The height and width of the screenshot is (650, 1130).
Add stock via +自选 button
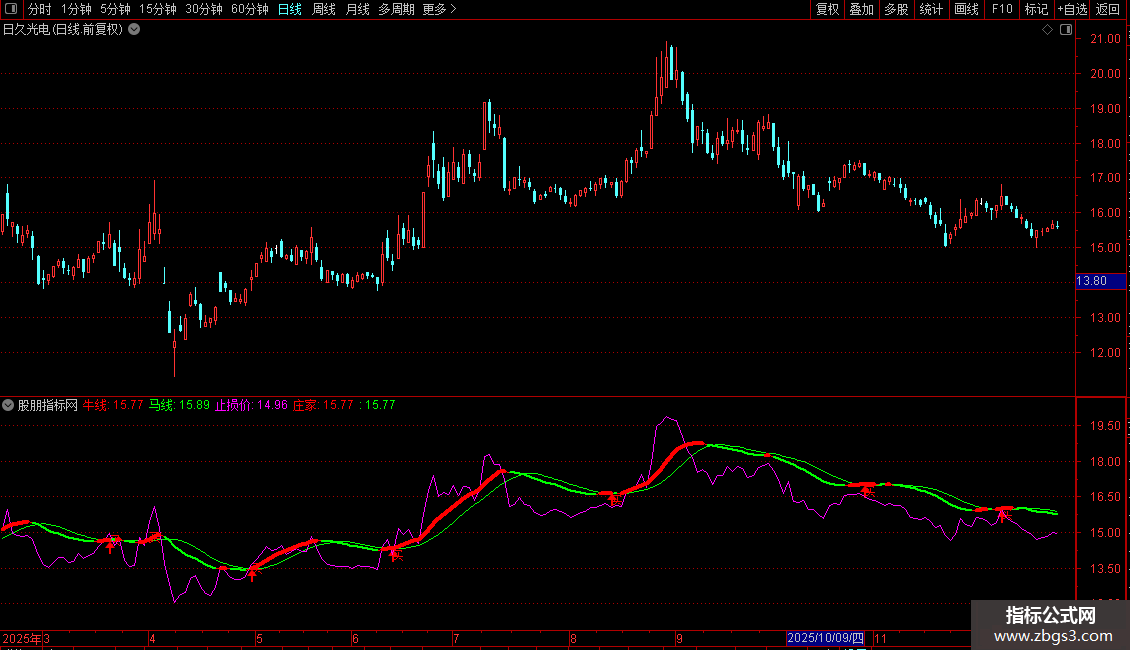1072,9
